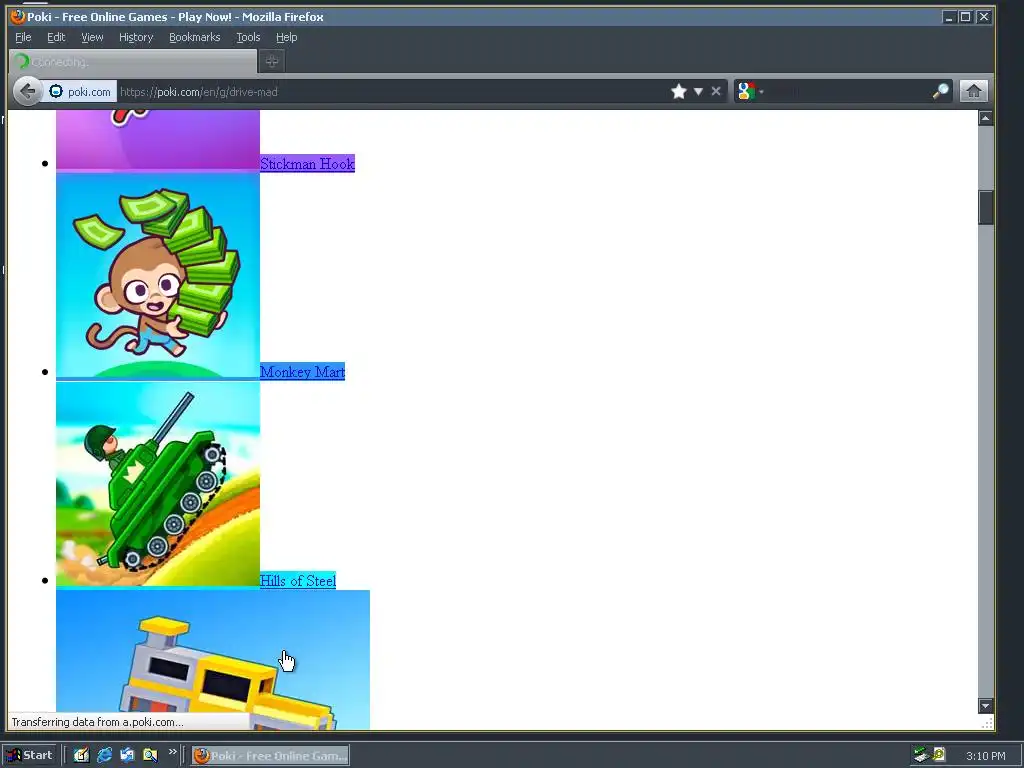
Task: Open the Bookmarks menu
Action: pos(195,37)
